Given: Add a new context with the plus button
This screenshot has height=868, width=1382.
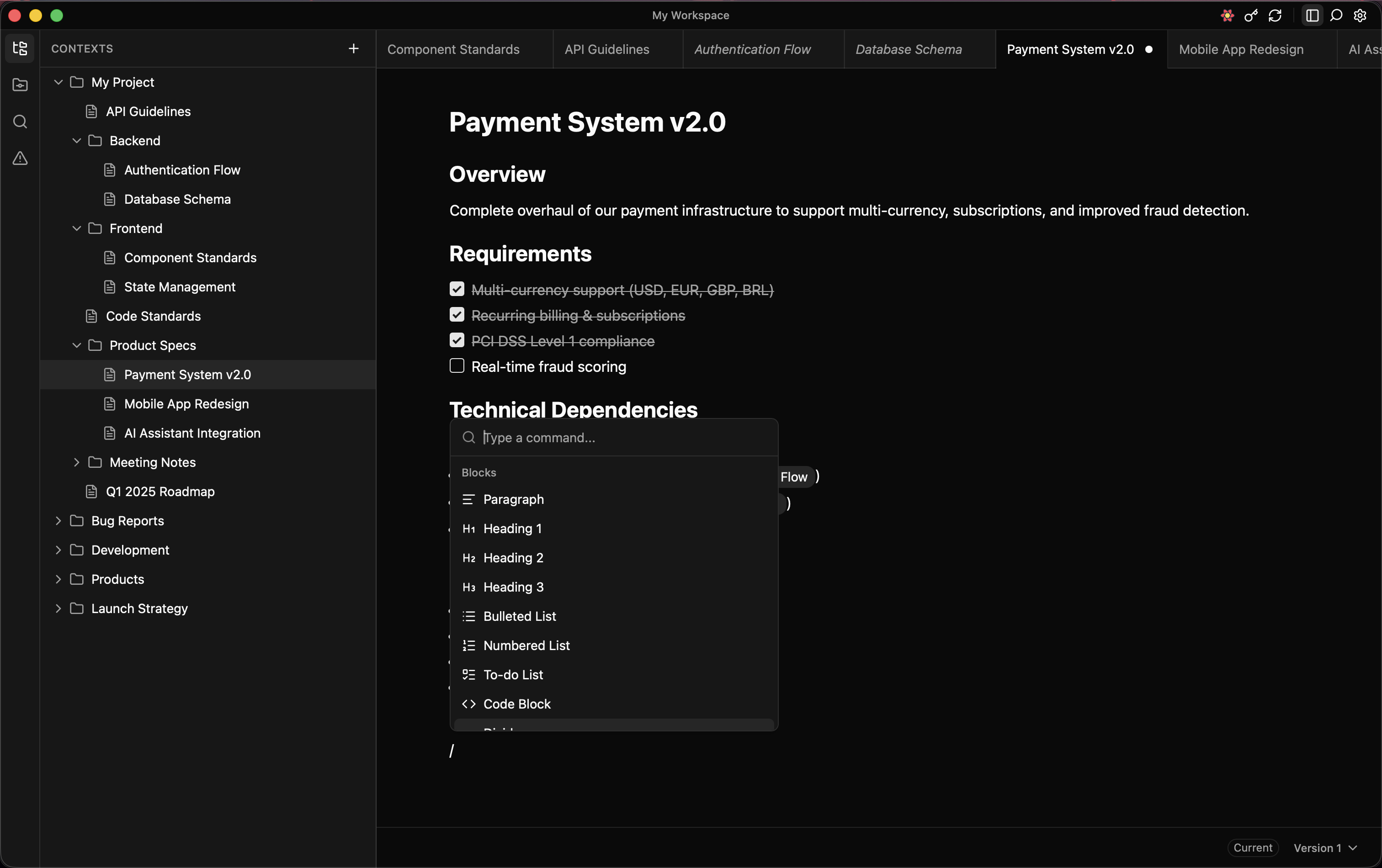Looking at the screenshot, I should tap(354, 48).
